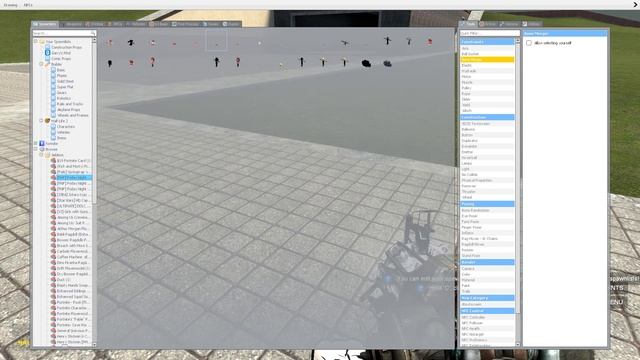This screenshot has width=640, height=360.
Task: Collapse the Render tool category header
Action: [x=487, y=262]
